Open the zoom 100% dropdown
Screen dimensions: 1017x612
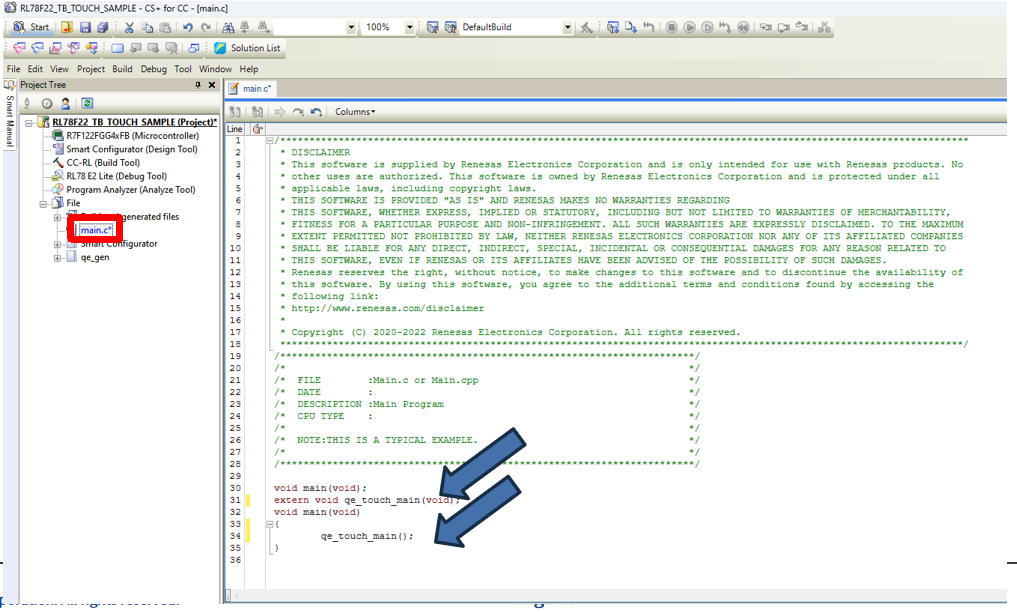410,27
